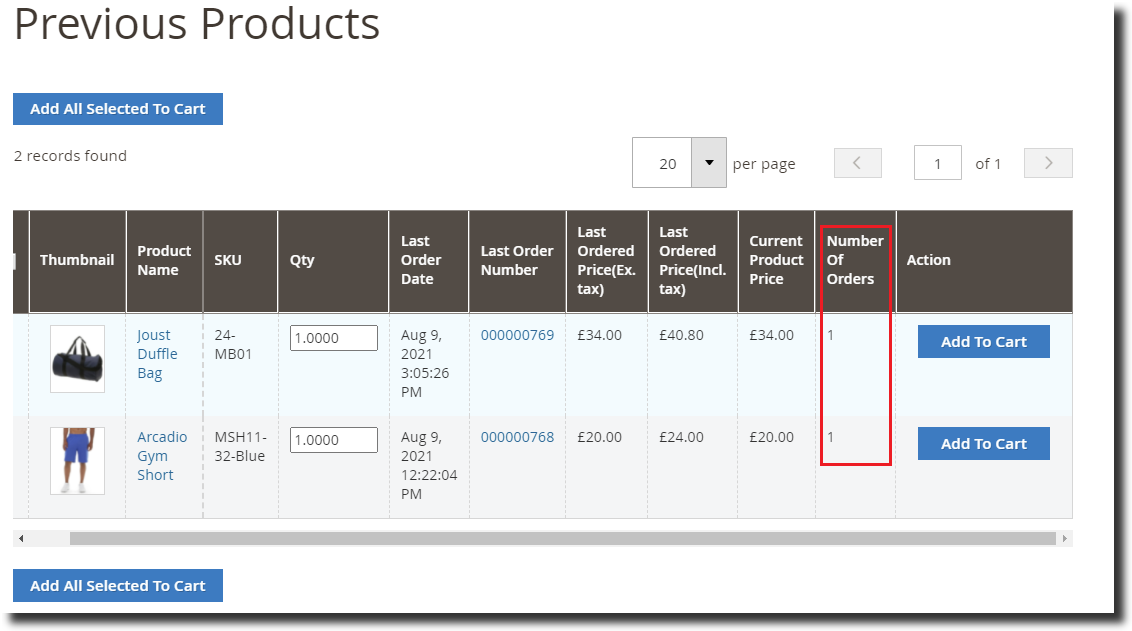Click the horizontal table scrollbar
Viewport: 1132px width, 631px height.
click(562, 539)
